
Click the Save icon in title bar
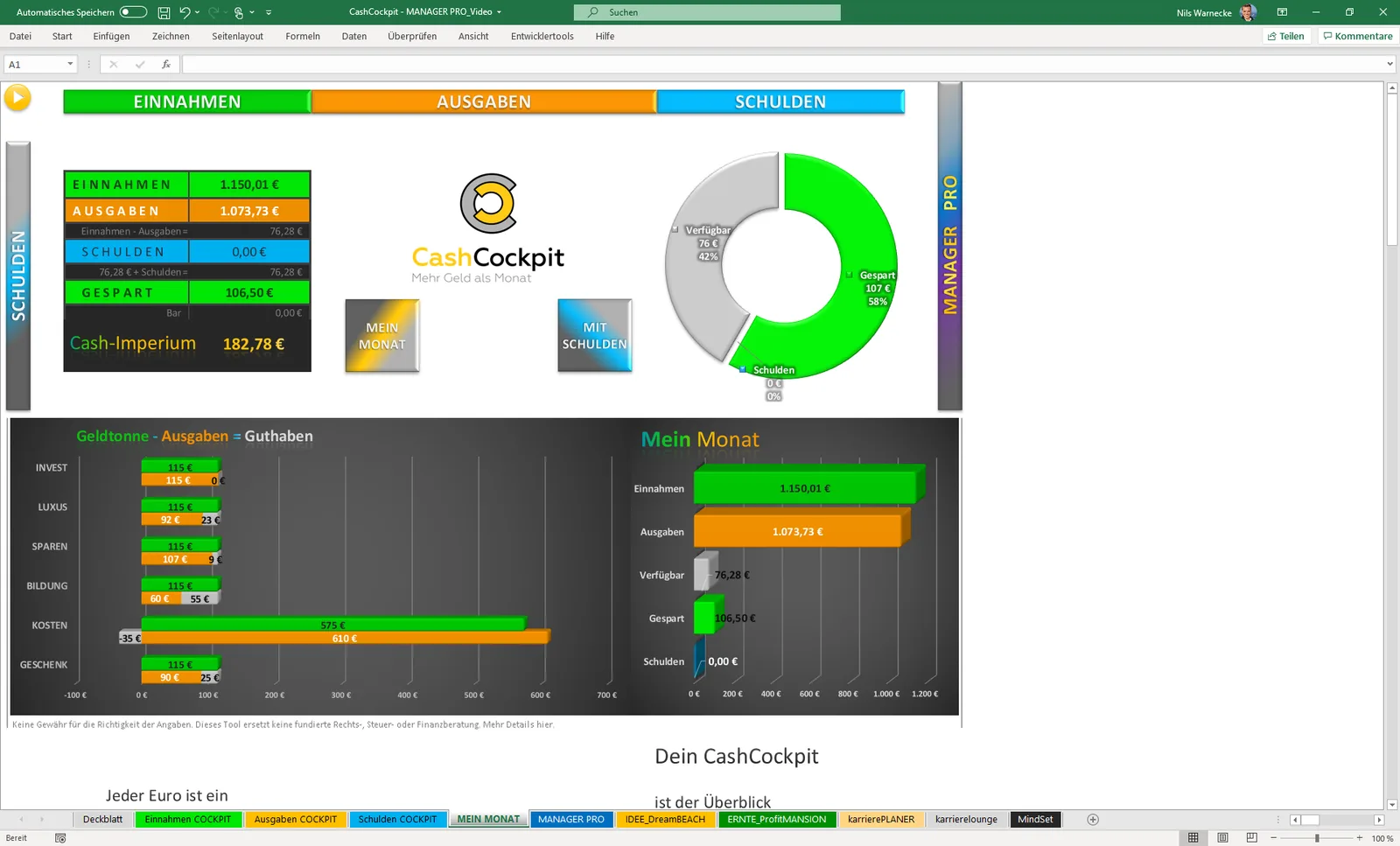tap(164, 12)
